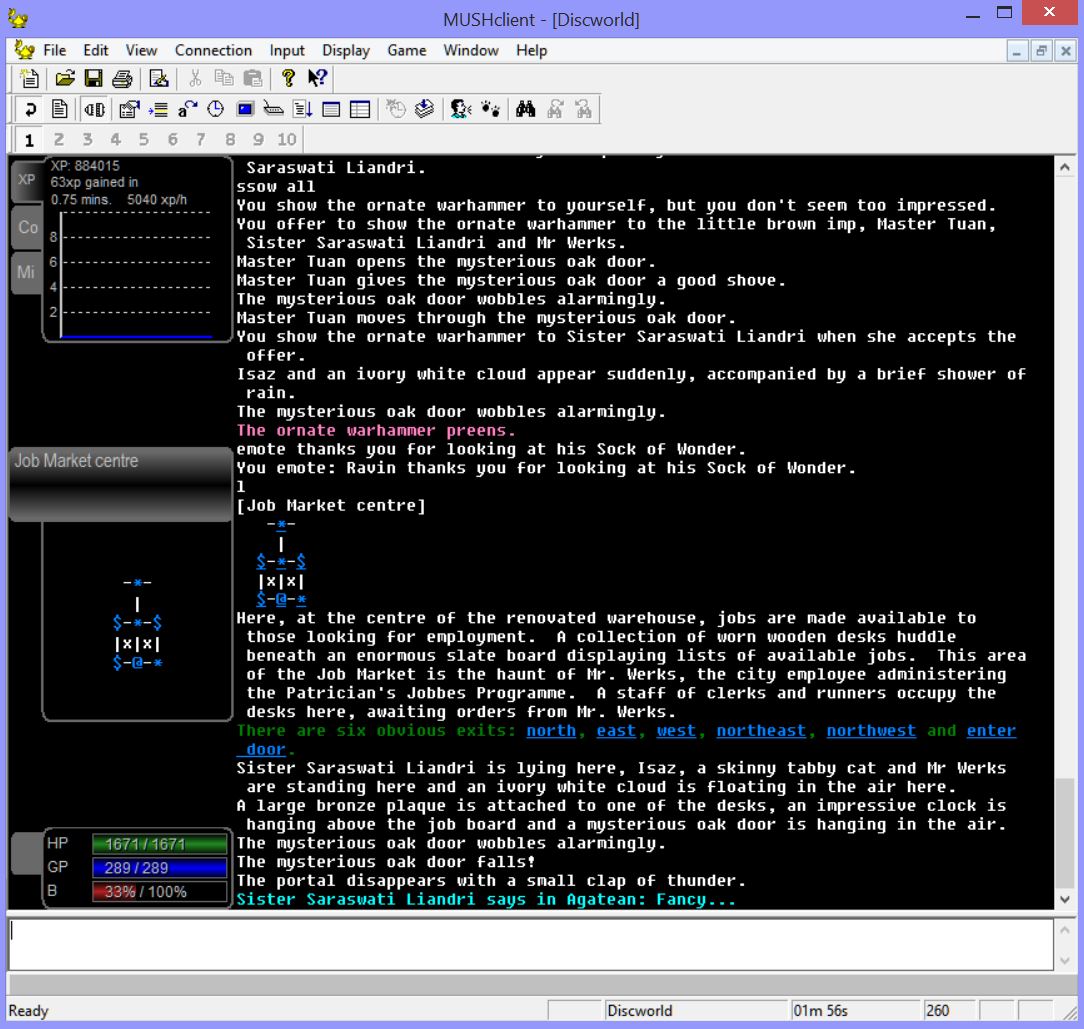This screenshot has height=1029, width=1084.
Task: Click the Job Market centre panel header
Action: tap(120, 483)
